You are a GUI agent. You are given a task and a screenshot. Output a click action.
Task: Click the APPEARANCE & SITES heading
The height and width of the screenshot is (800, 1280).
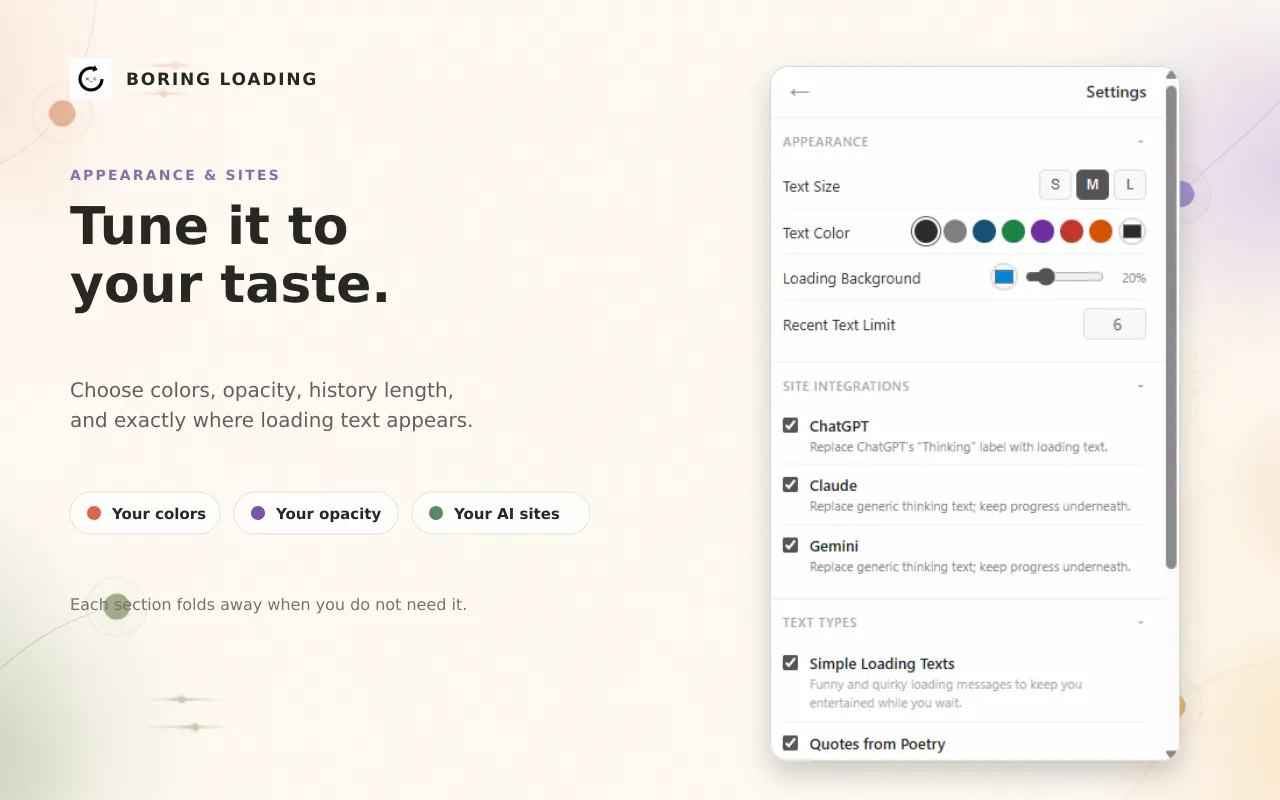(x=175, y=175)
